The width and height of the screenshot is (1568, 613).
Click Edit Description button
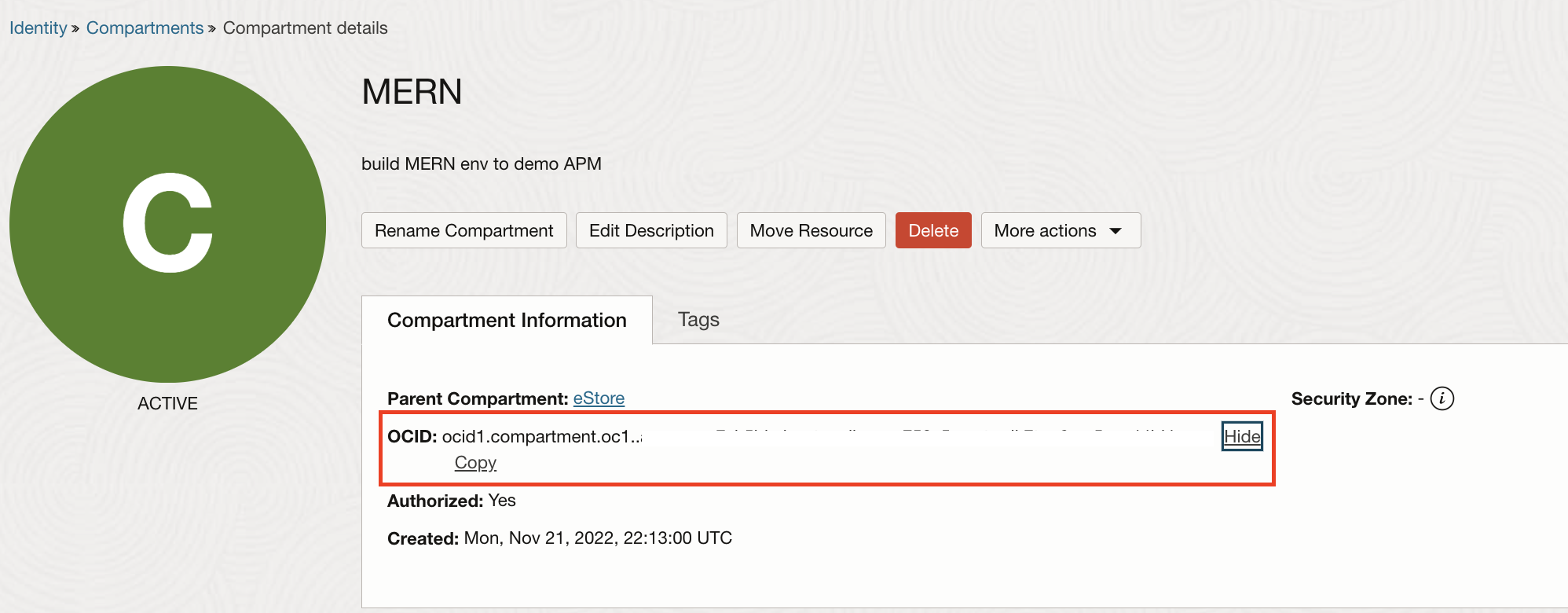[651, 230]
